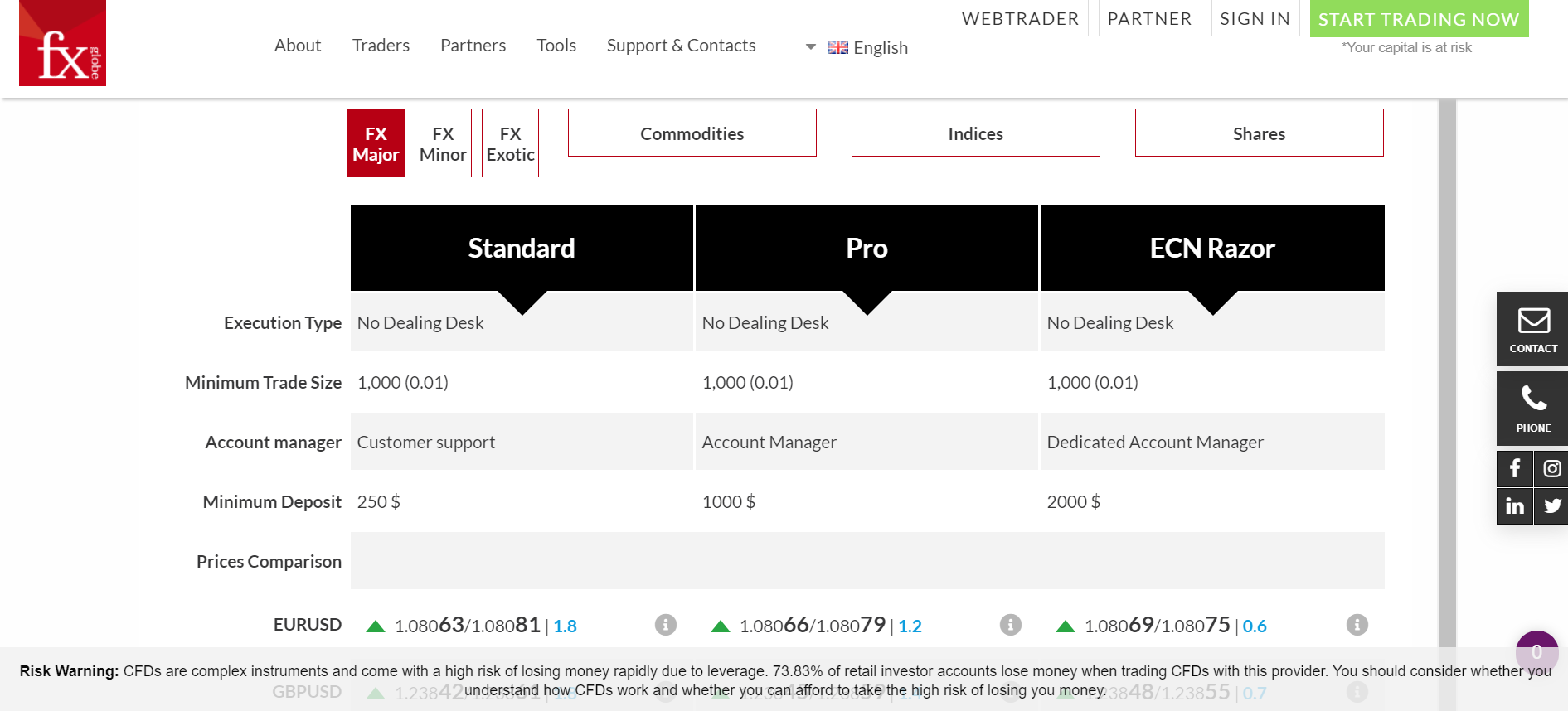This screenshot has height=711, width=1568.
Task: Click the page vertical scrollbar
Action: (x=1447, y=373)
